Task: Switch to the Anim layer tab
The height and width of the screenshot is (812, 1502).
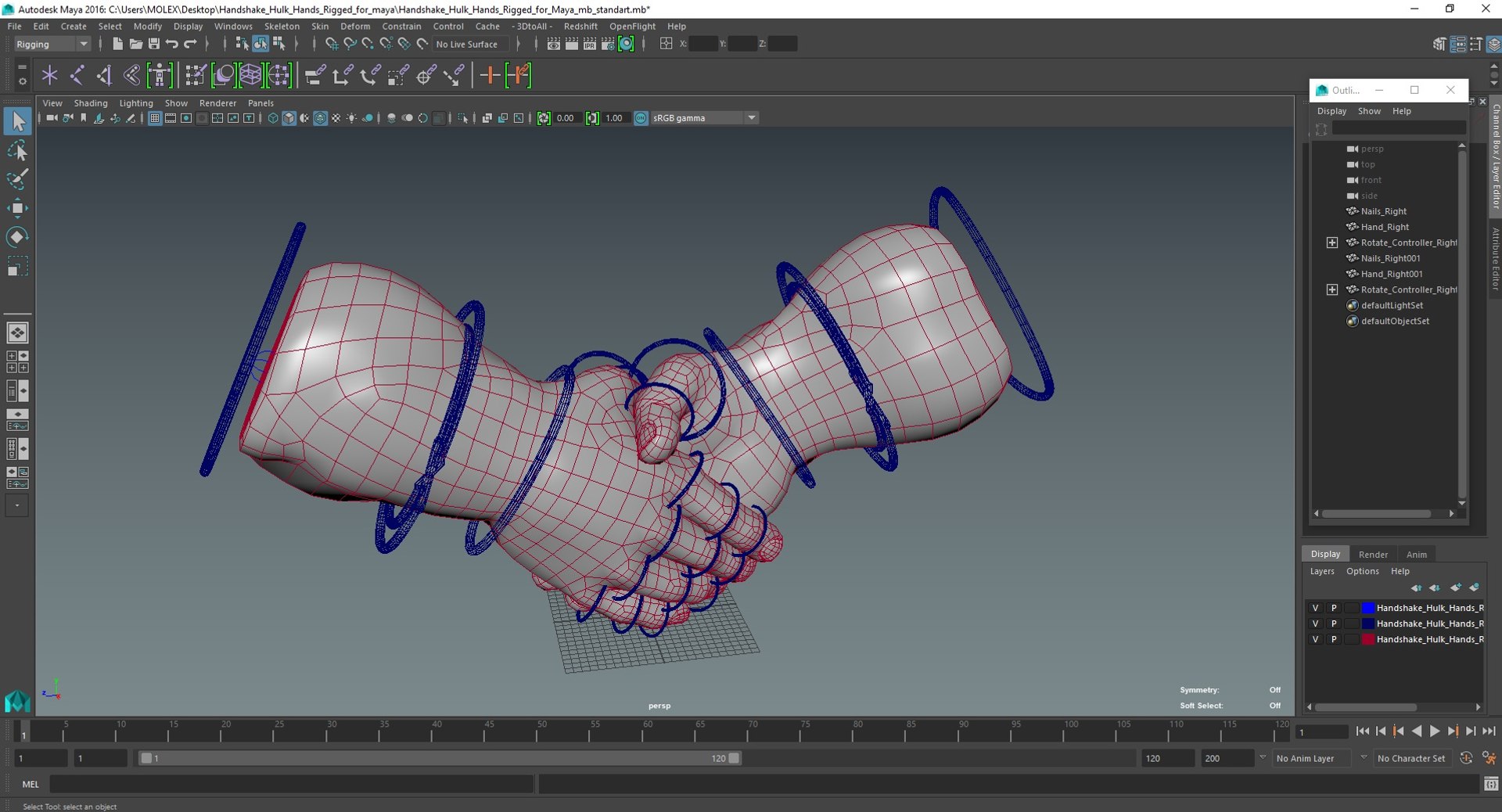Action: (x=1417, y=554)
